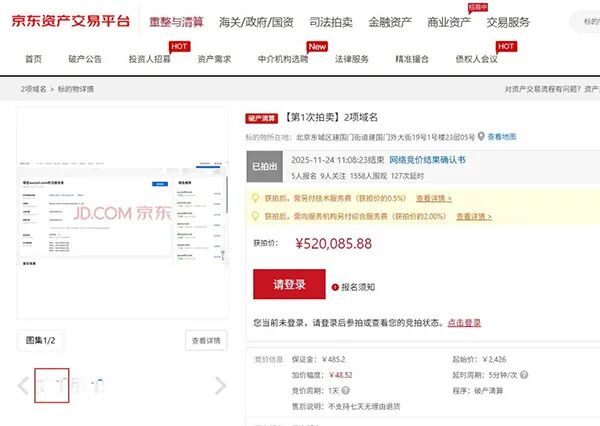This screenshot has height=426, width=600.
Task: Click the red info icon beside 报名须知
Action: pos(335,287)
